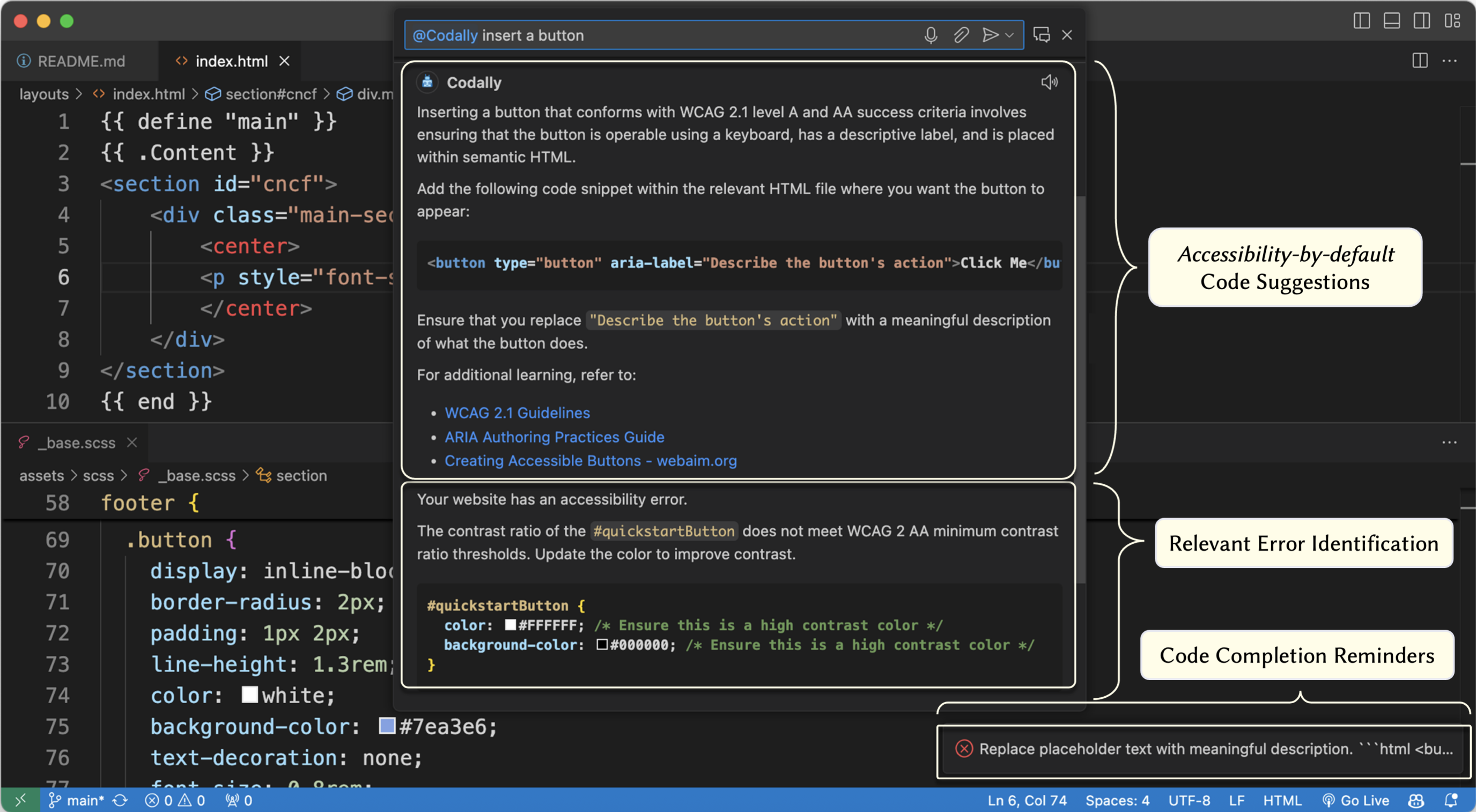This screenshot has width=1476, height=812.
Task: Click LF end of line selector
Action: pos(1236,801)
